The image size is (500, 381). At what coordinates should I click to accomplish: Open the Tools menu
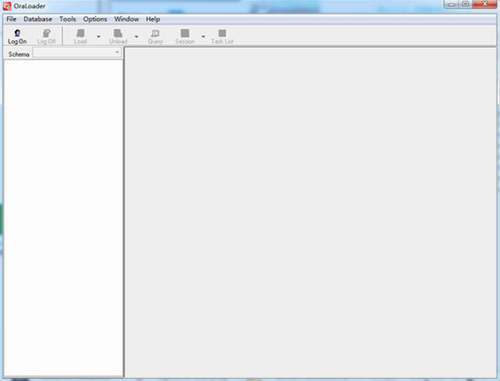pos(68,19)
